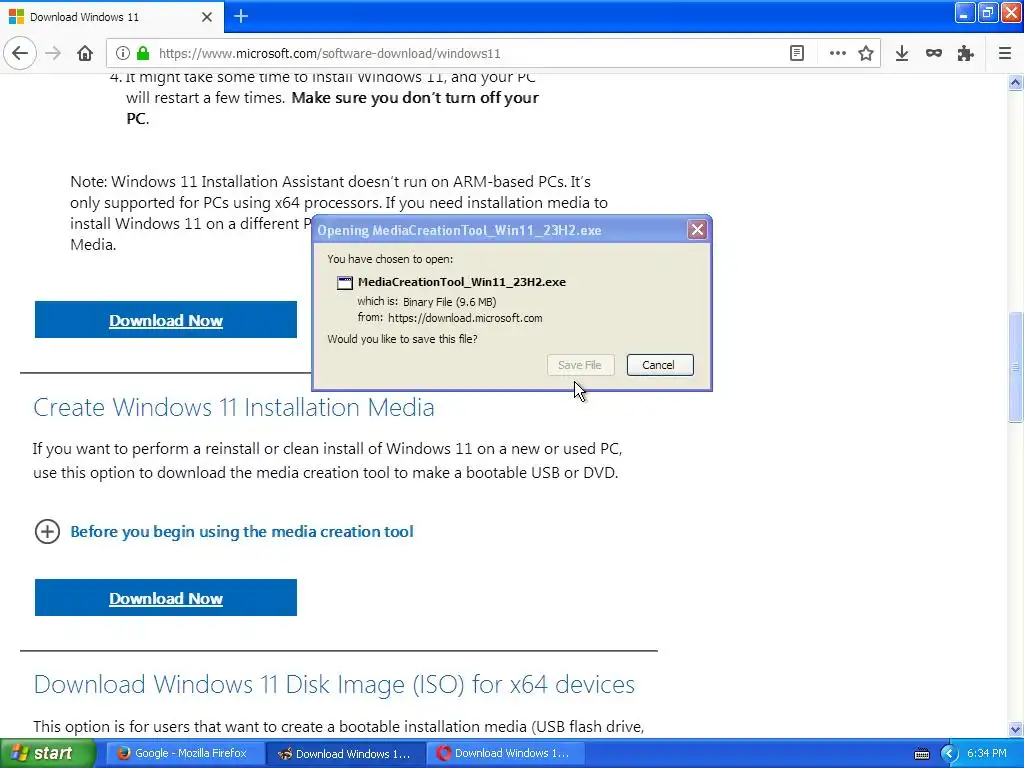Select the Download Windows 11 browser tab

pos(112,17)
